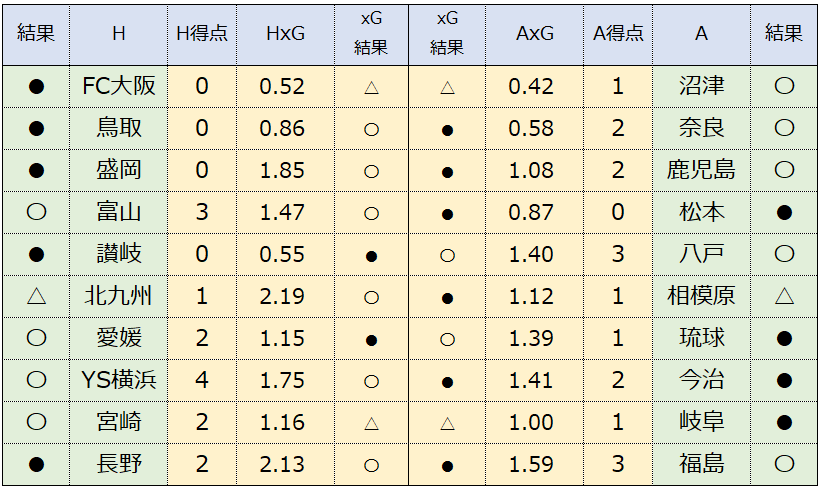The width and height of the screenshot is (824, 493).
Task: Click the 岐阜 away team cell
Action: tap(701, 423)
